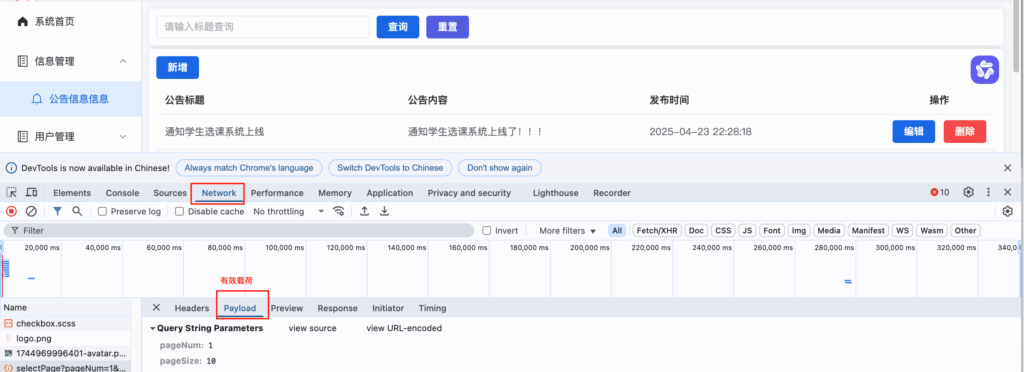Click the 重置 reset button
The width and height of the screenshot is (1024, 372).
(447, 27)
